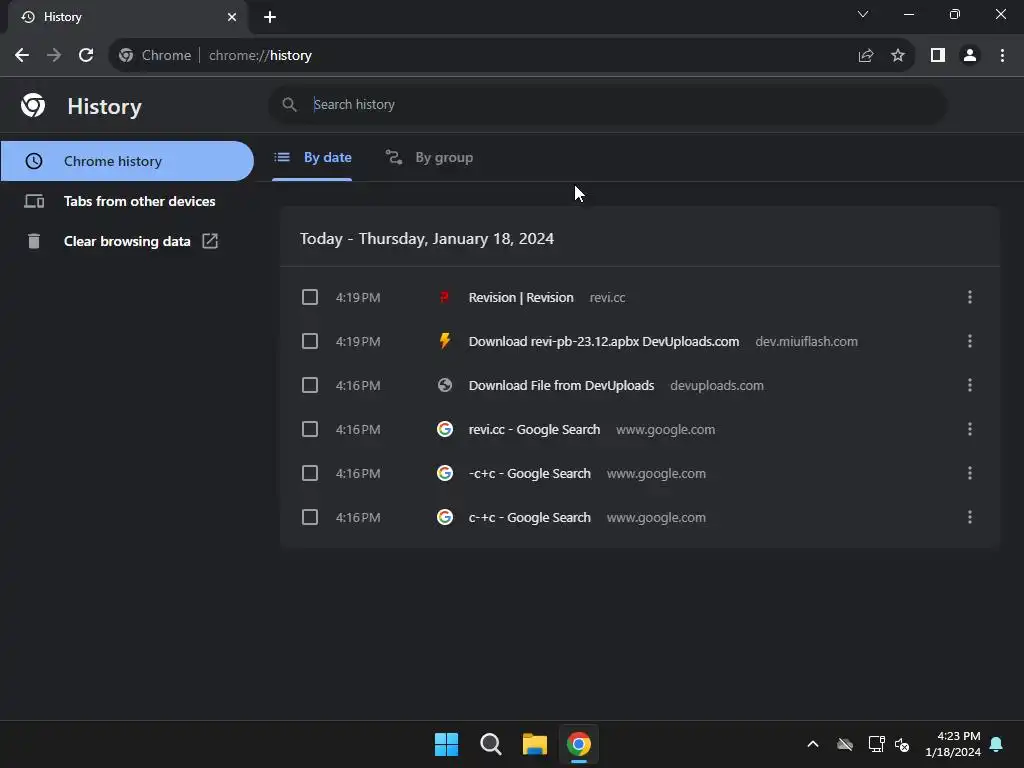Click the muted volume tray icon
This screenshot has height=768, width=1024.
pyautogui.click(x=902, y=744)
